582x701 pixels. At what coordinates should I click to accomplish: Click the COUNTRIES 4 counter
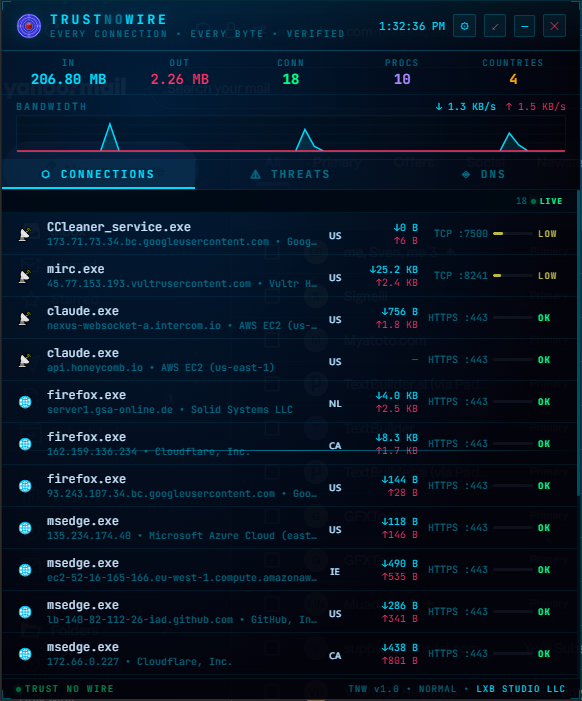[513, 72]
